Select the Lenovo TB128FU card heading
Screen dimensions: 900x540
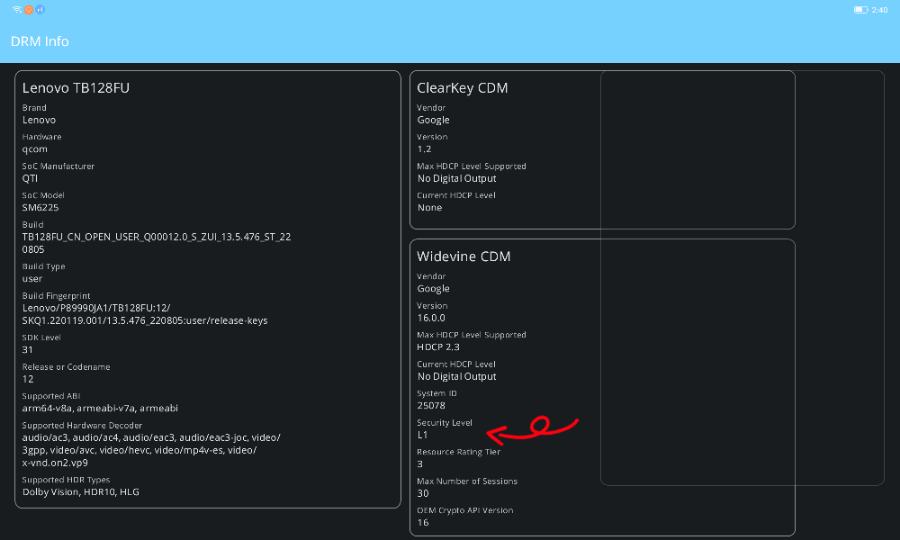[x=76, y=88]
